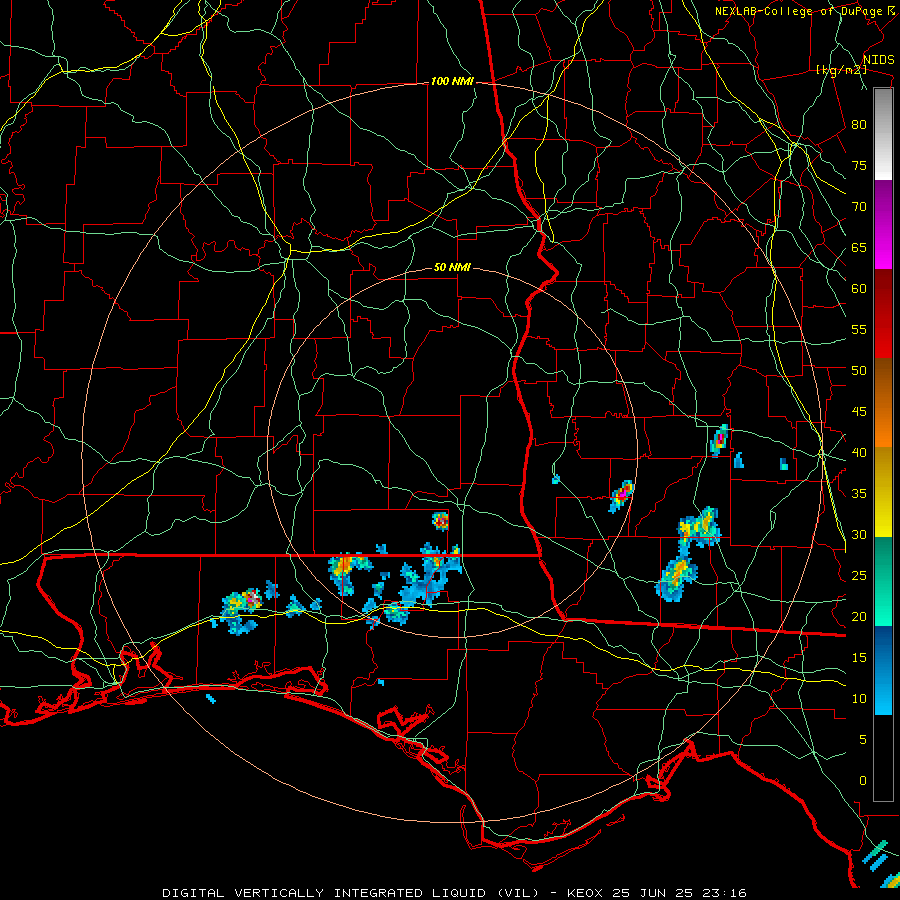
Task: Click scale value 45 on the legend
Action: 859,412
